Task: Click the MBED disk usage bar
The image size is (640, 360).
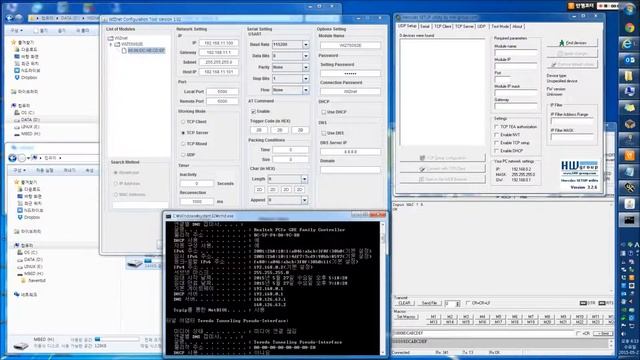Action: coord(117,339)
